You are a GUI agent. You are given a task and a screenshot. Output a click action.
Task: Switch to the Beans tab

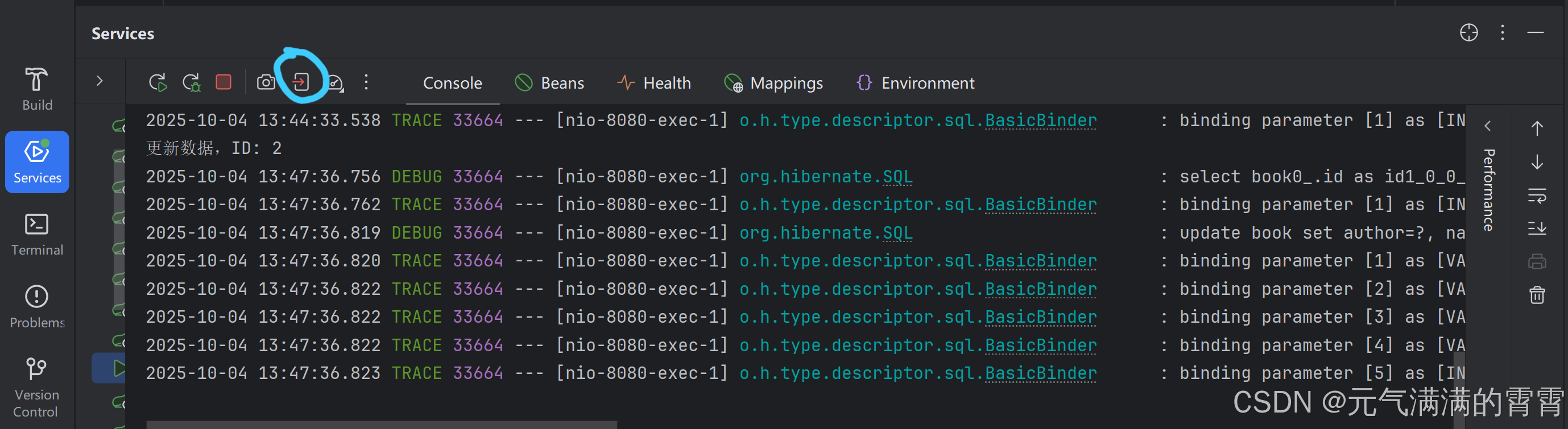[549, 83]
